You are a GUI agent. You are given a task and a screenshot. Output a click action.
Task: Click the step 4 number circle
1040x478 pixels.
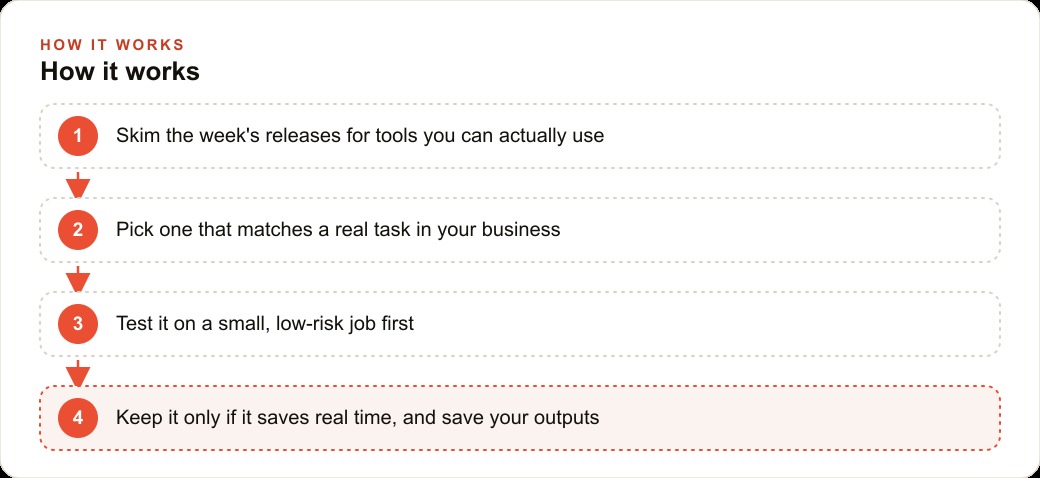[x=78, y=418]
